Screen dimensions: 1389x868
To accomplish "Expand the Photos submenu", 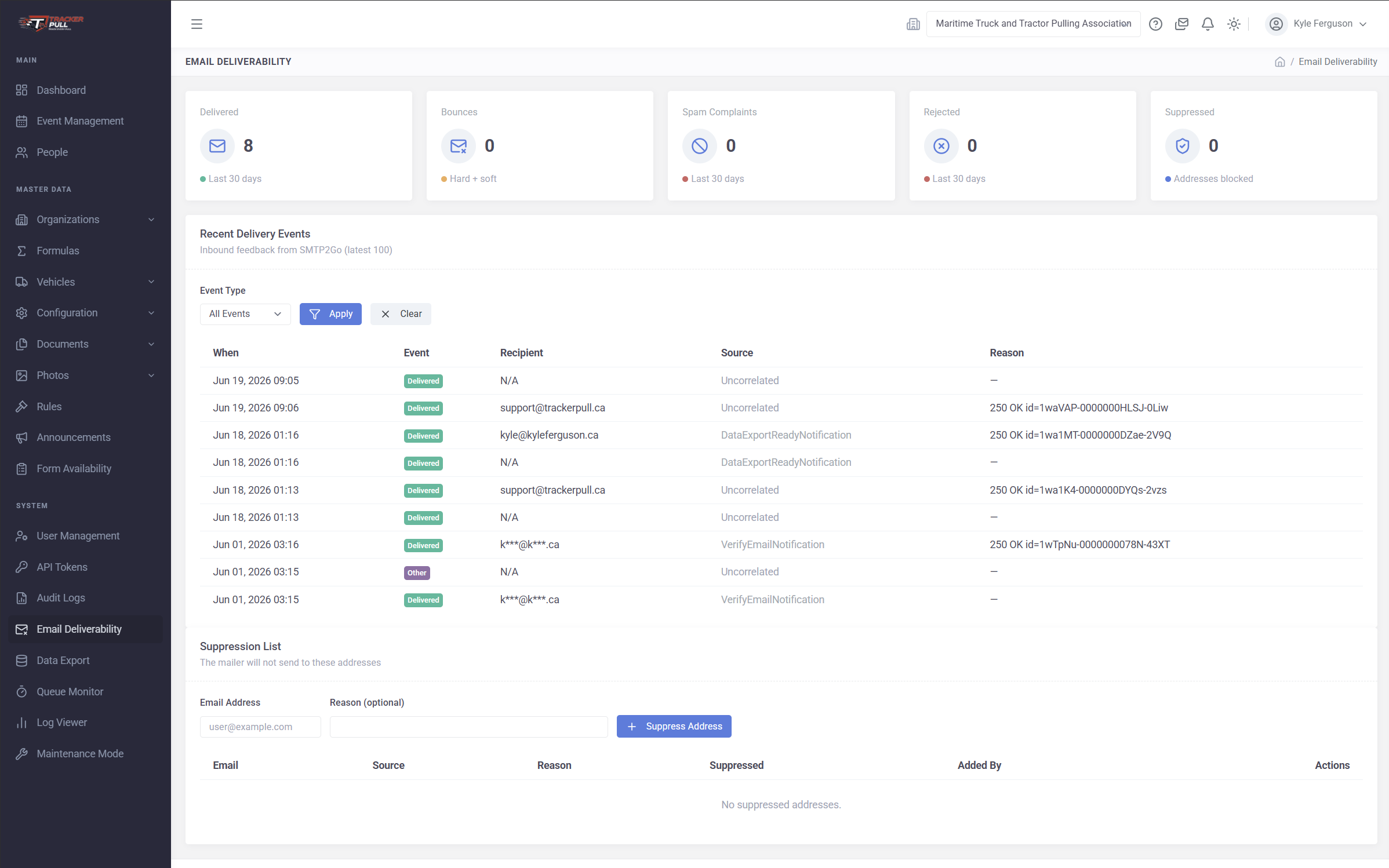I will pyautogui.click(x=85, y=375).
